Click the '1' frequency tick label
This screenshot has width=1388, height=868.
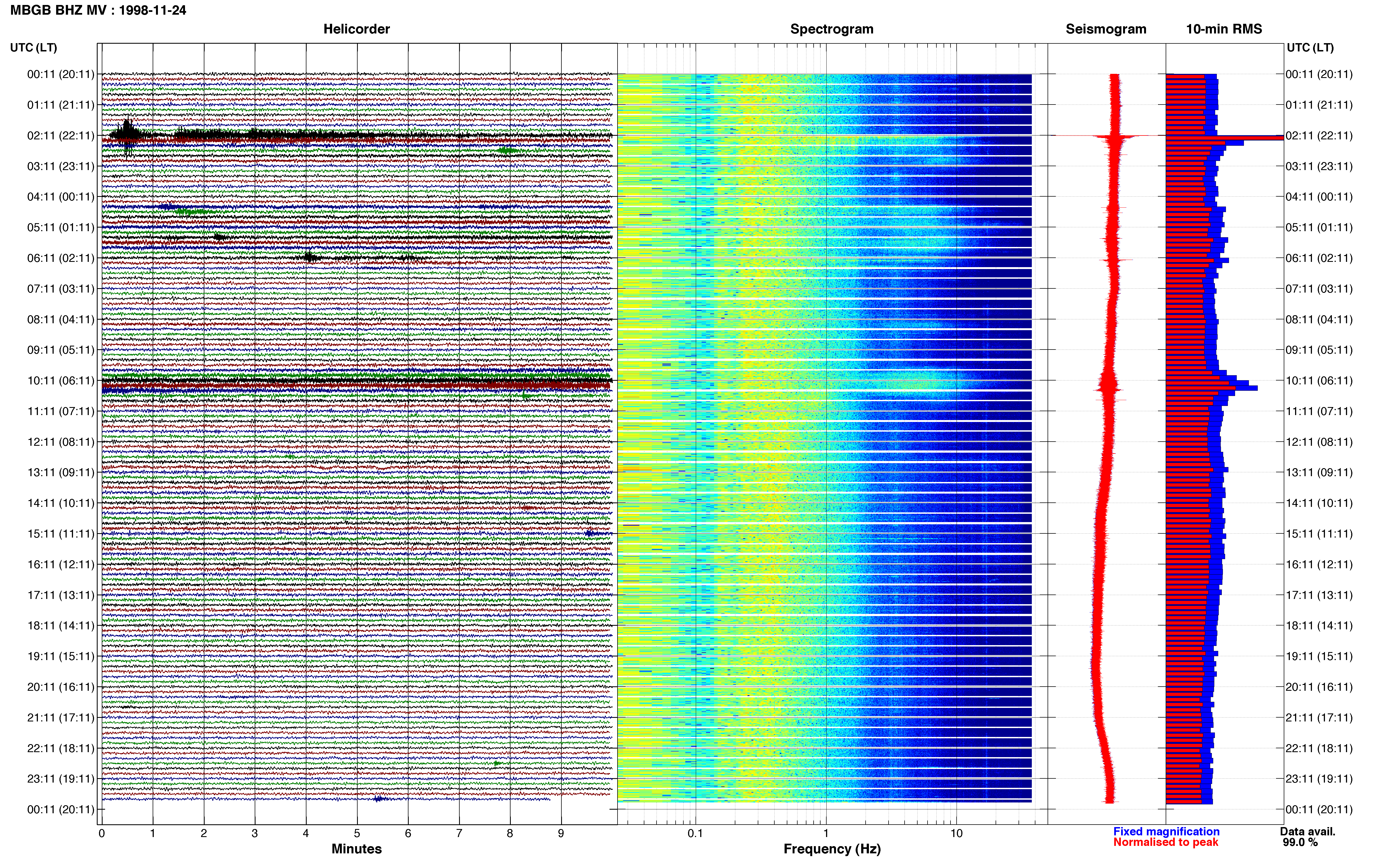826,833
